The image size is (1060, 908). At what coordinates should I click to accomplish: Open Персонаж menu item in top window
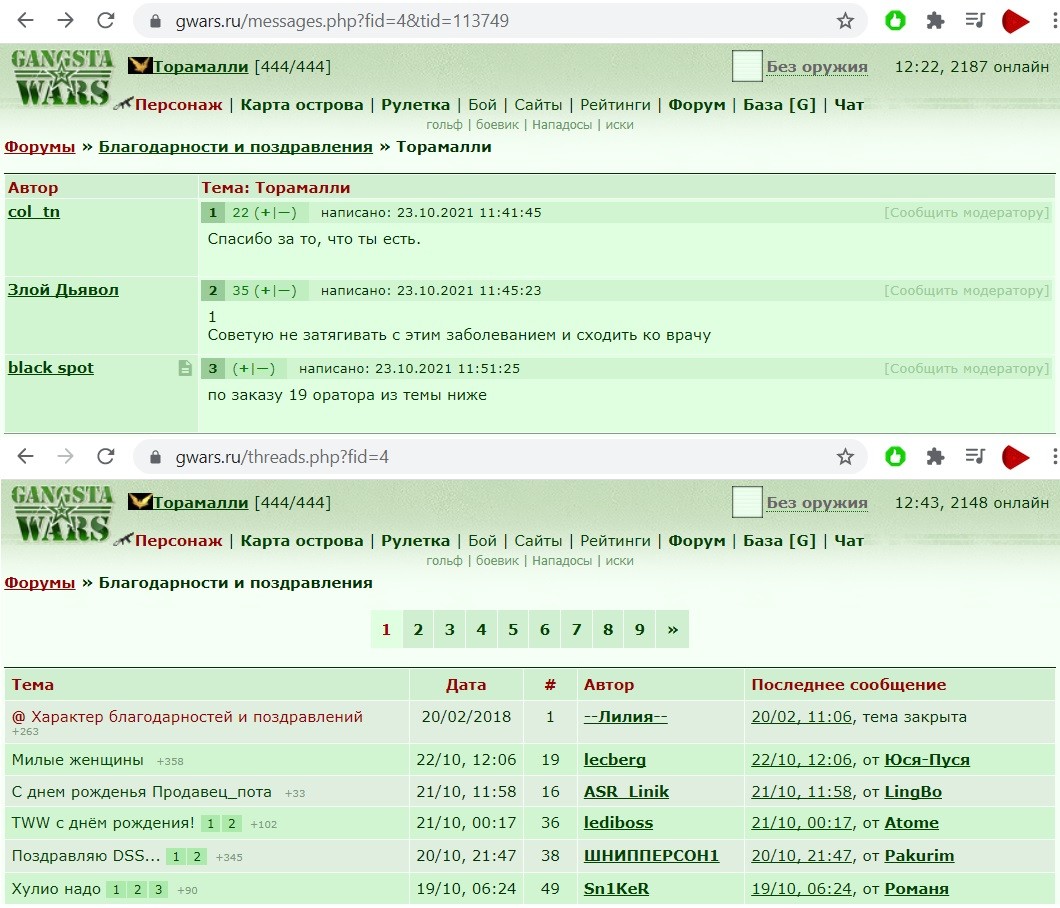178,105
